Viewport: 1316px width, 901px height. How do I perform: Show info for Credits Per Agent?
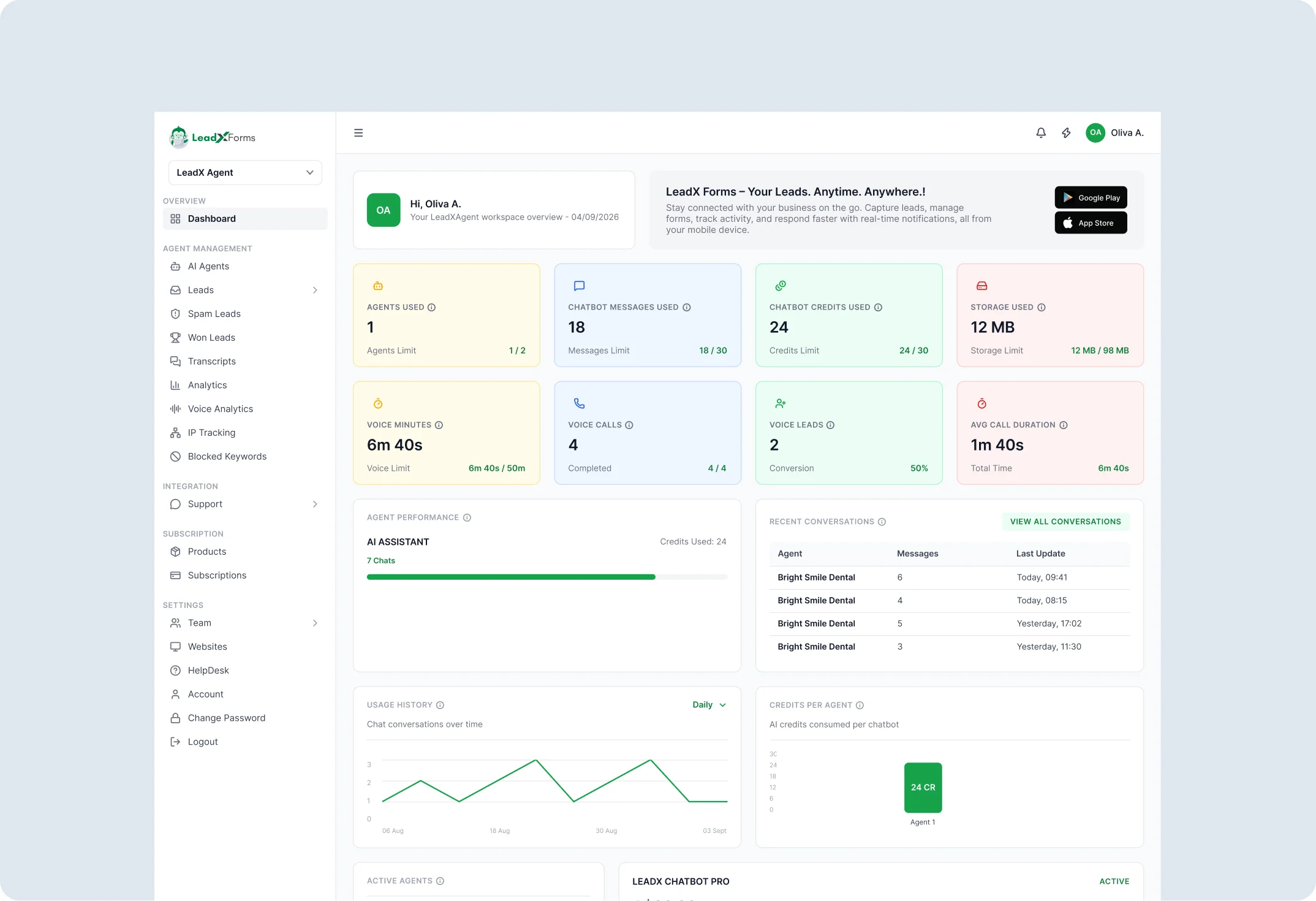860,705
